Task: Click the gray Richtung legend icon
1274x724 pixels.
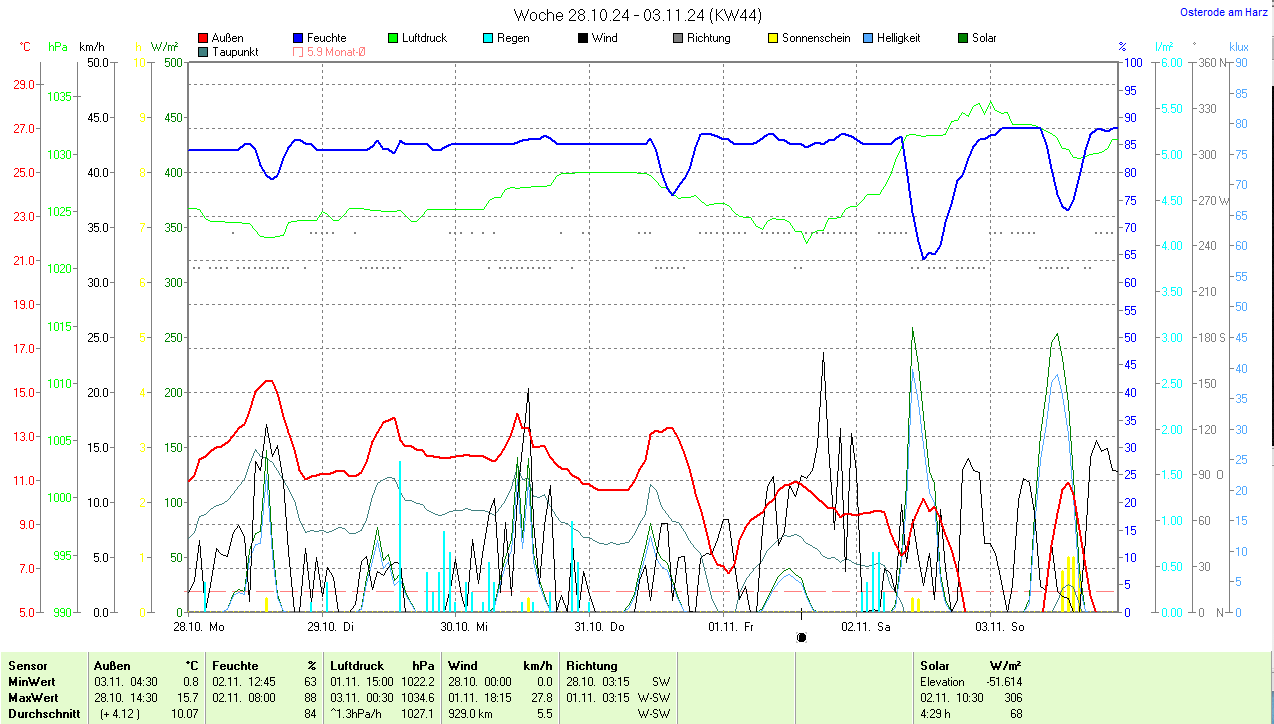Action: pos(677,39)
